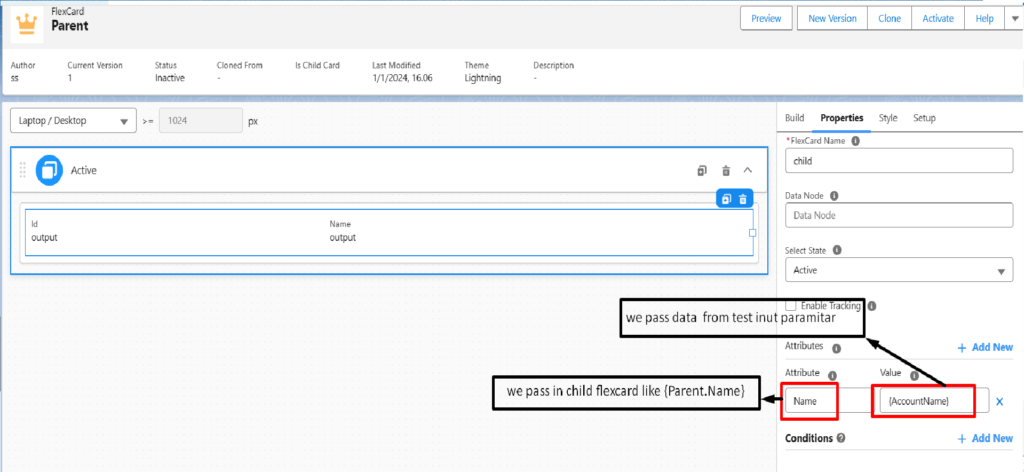Switch to the Style tab
Viewport: 1024px width, 472px height.
pos(888,118)
